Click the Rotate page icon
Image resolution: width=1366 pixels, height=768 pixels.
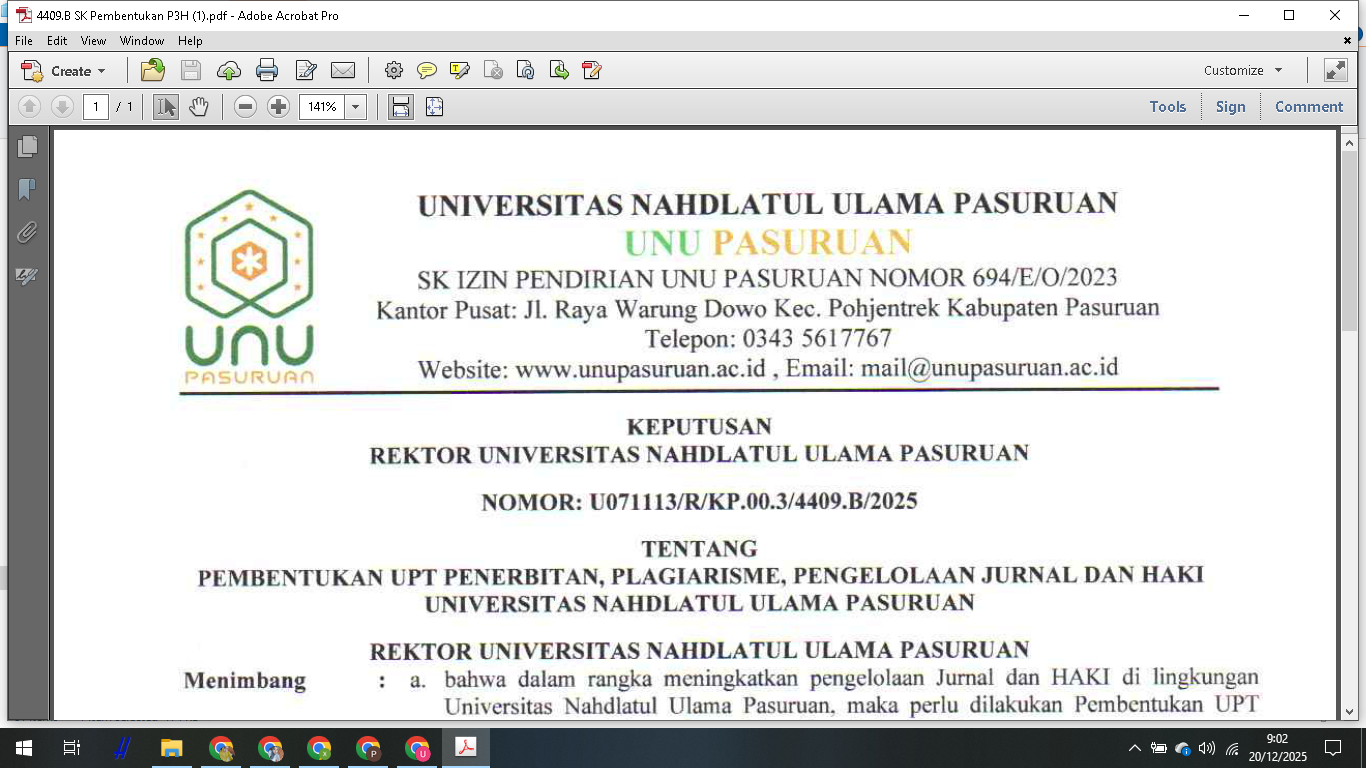tap(526, 70)
